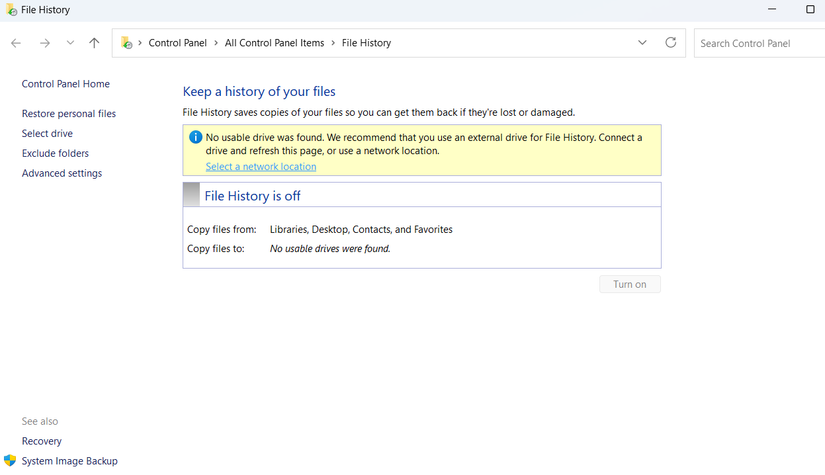Open the recent locations dropdown
Screen dimensions: 825x475
point(70,43)
